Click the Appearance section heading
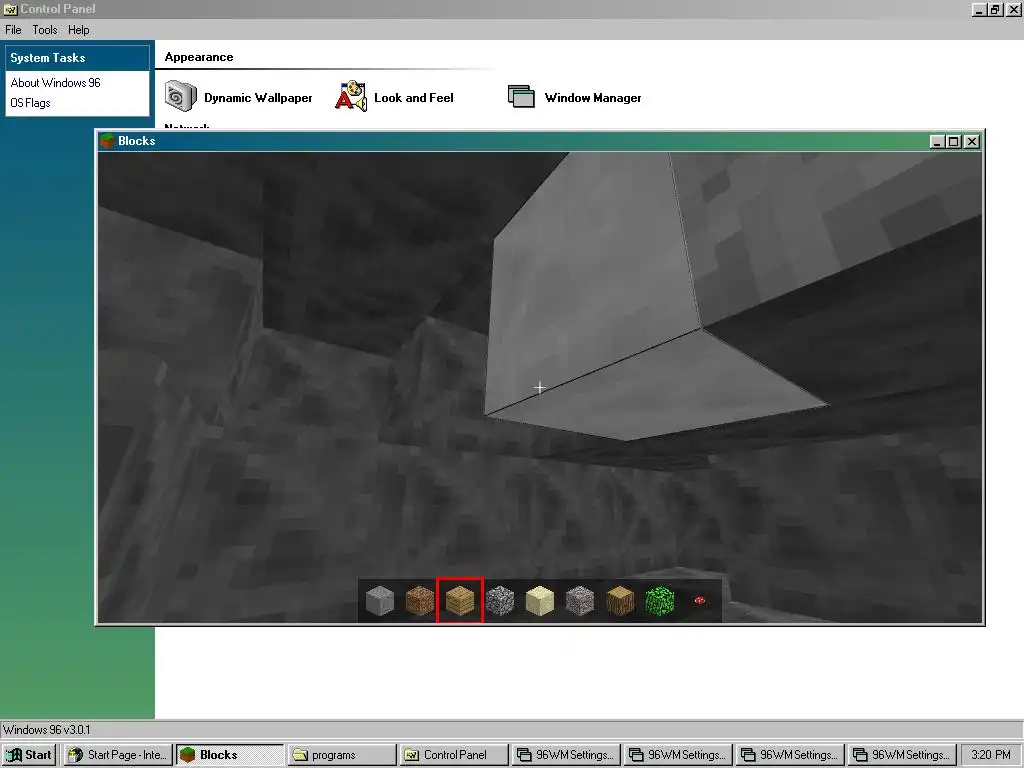This screenshot has width=1024, height=768. [x=199, y=57]
